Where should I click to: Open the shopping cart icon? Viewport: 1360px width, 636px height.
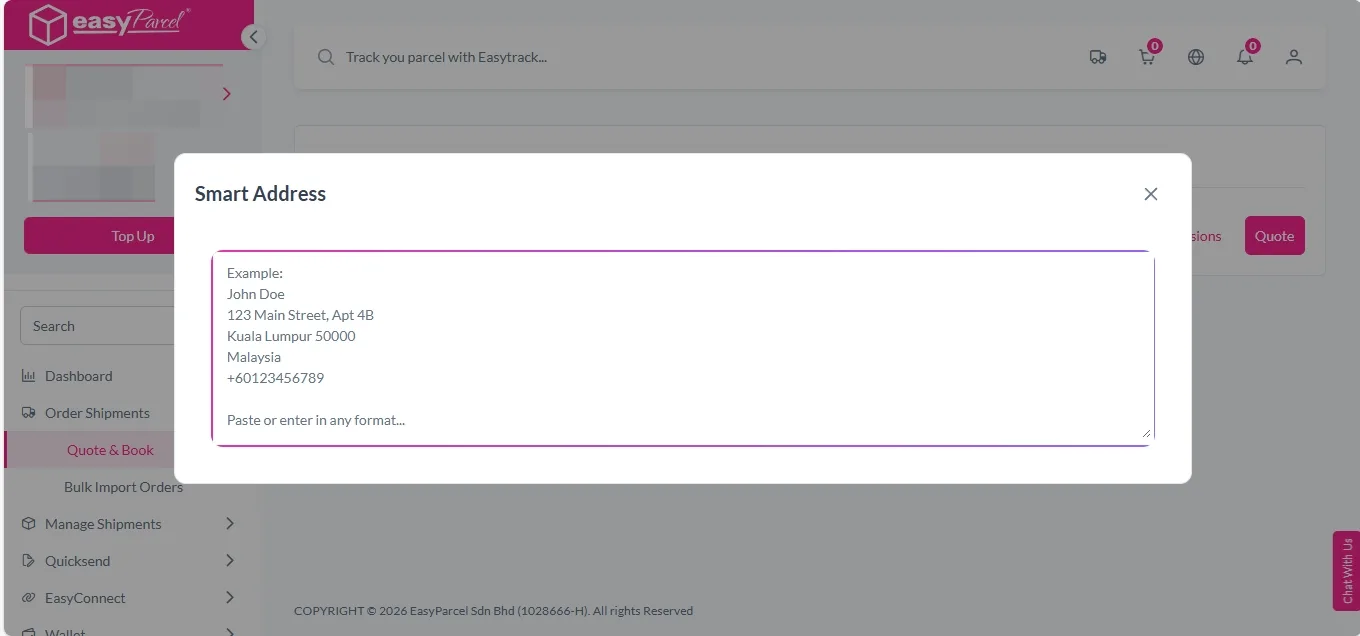click(1147, 57)
